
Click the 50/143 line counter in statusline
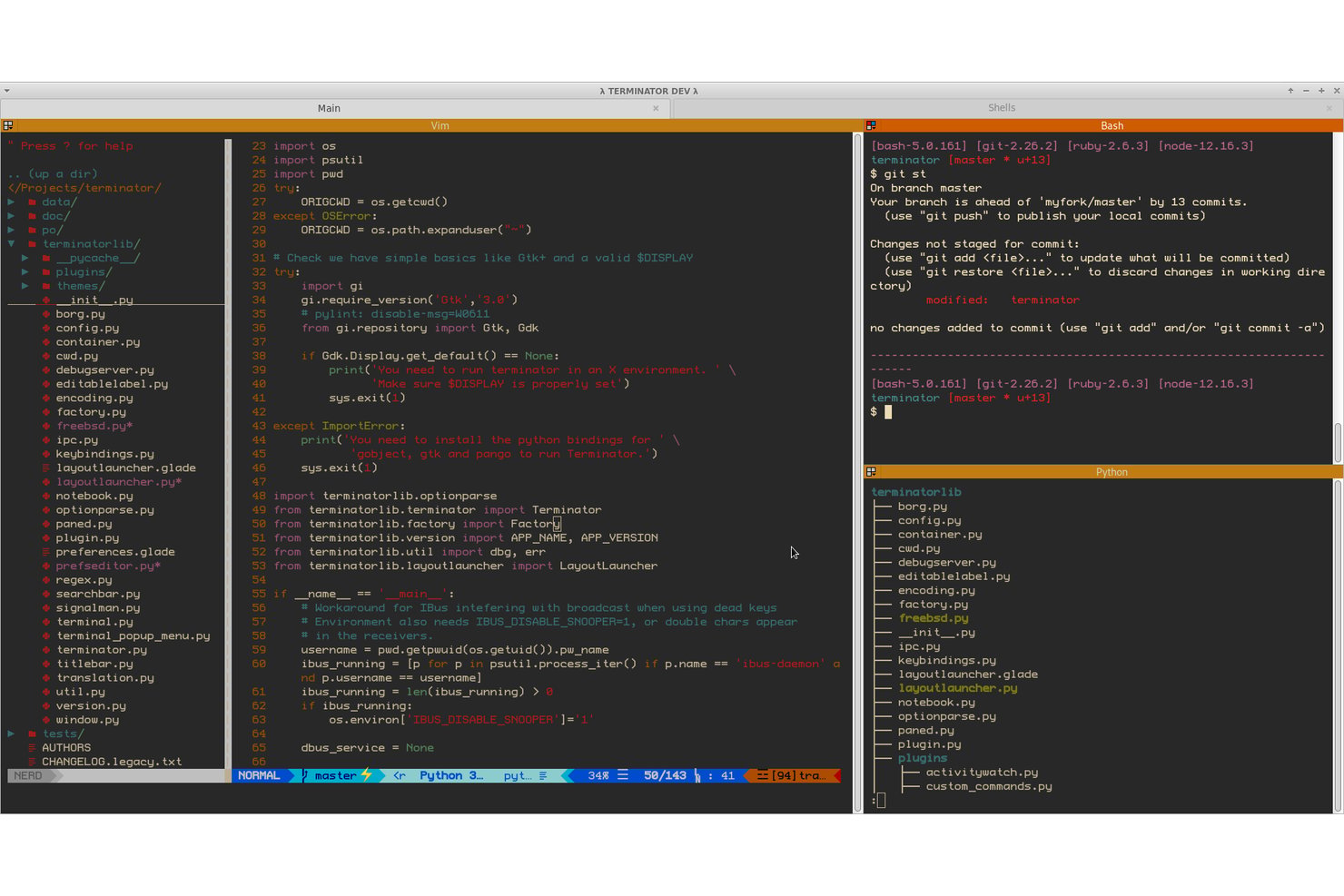click(x=665, y=775)
